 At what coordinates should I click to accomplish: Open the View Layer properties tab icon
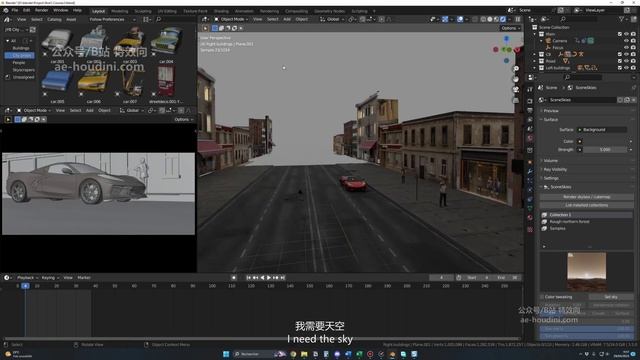(530, 120)
